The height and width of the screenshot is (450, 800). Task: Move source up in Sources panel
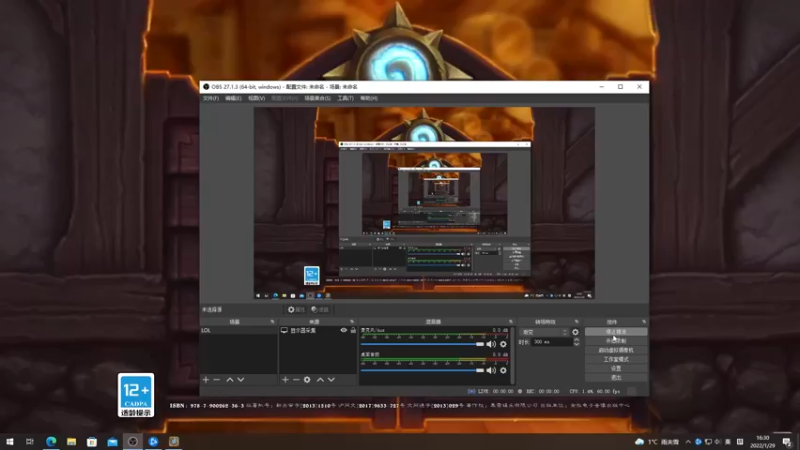click(320, 380)
